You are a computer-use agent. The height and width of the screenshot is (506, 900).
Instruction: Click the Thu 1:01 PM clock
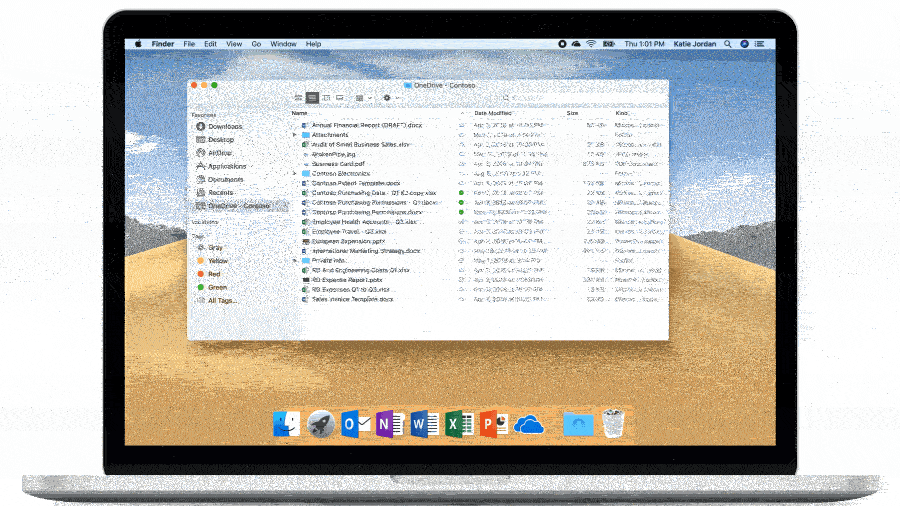[644, 44]
